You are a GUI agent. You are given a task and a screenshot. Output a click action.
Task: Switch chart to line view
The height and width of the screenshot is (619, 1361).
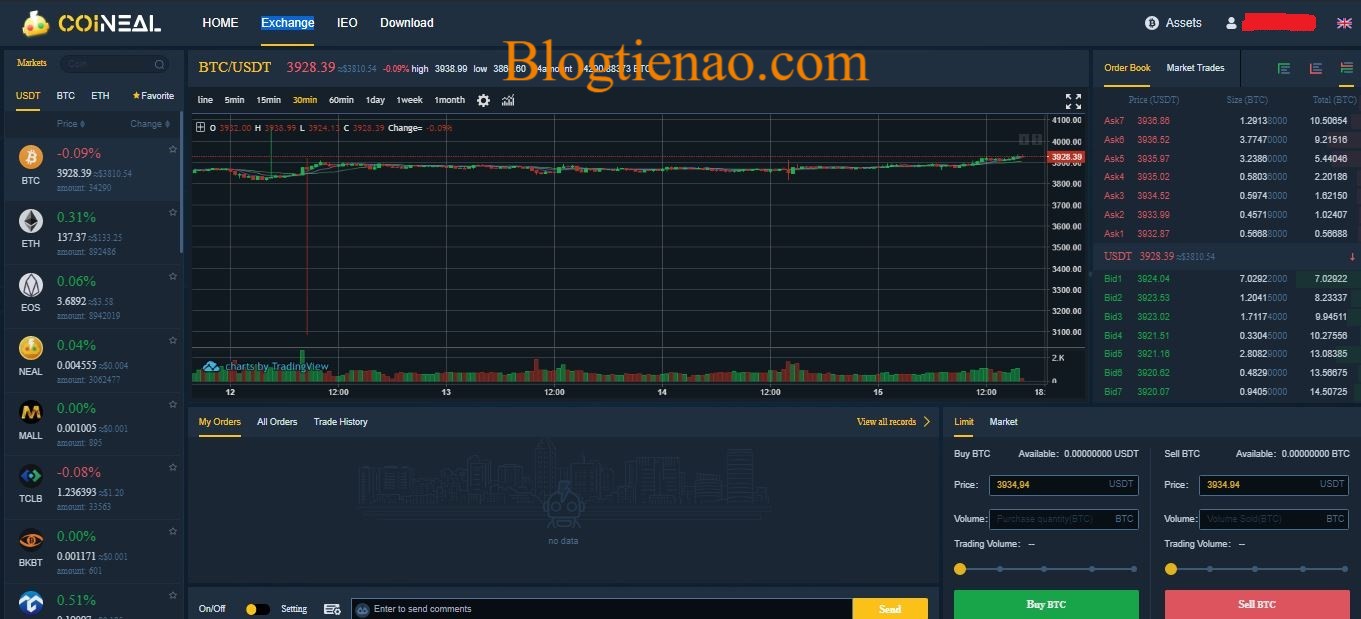coord(205,100)
